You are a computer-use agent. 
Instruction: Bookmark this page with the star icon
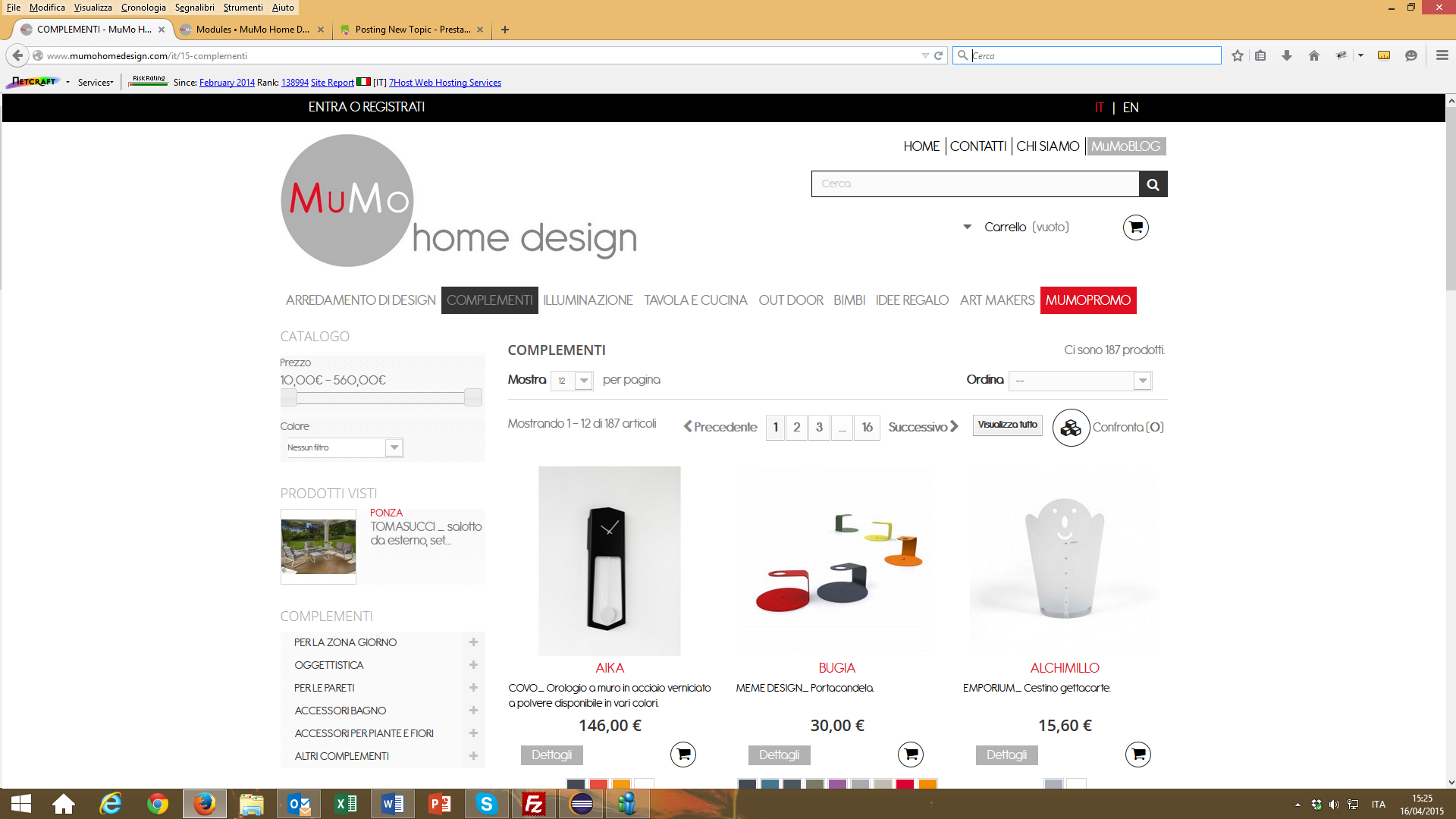pyautogui.click(x=1238, y=55)
